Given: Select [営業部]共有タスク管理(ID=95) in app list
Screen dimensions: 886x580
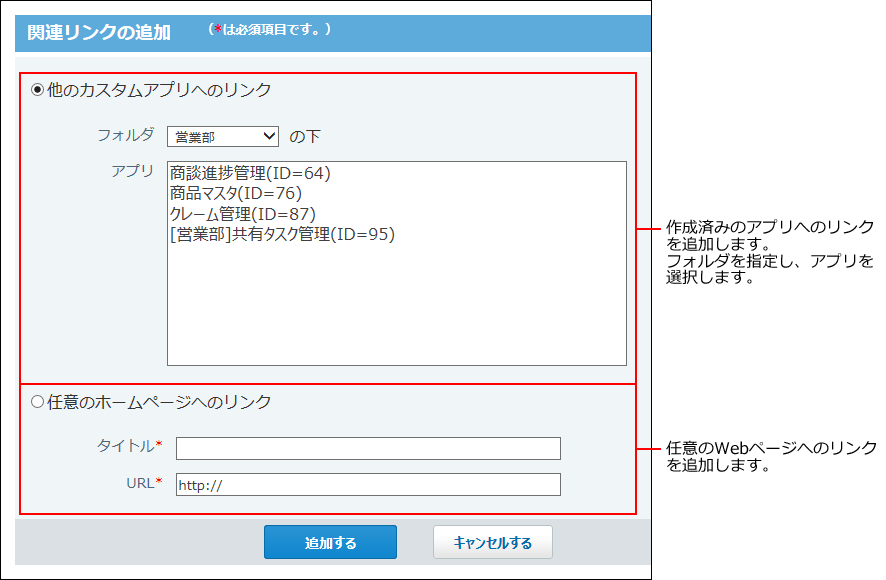Looking at the screenshot, I should 283,234.
